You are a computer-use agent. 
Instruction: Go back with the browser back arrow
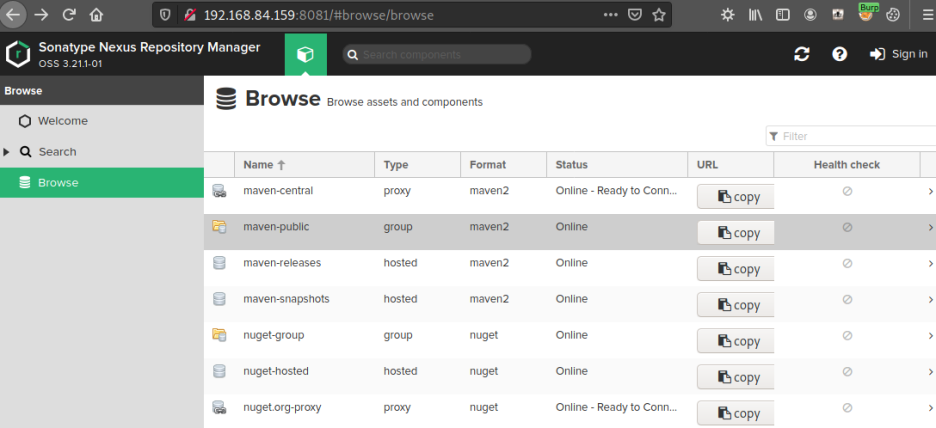[x=13, y=15]
